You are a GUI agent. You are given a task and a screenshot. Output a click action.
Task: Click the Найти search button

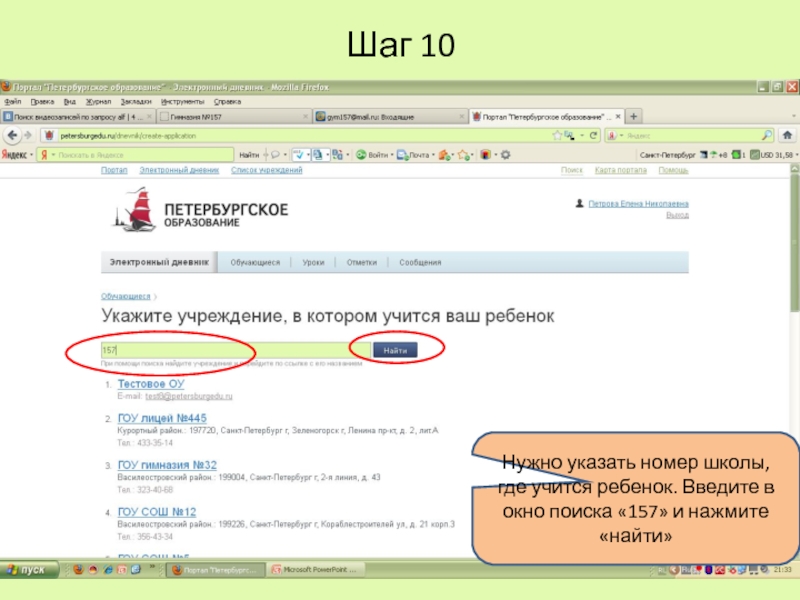click(395, 350)
